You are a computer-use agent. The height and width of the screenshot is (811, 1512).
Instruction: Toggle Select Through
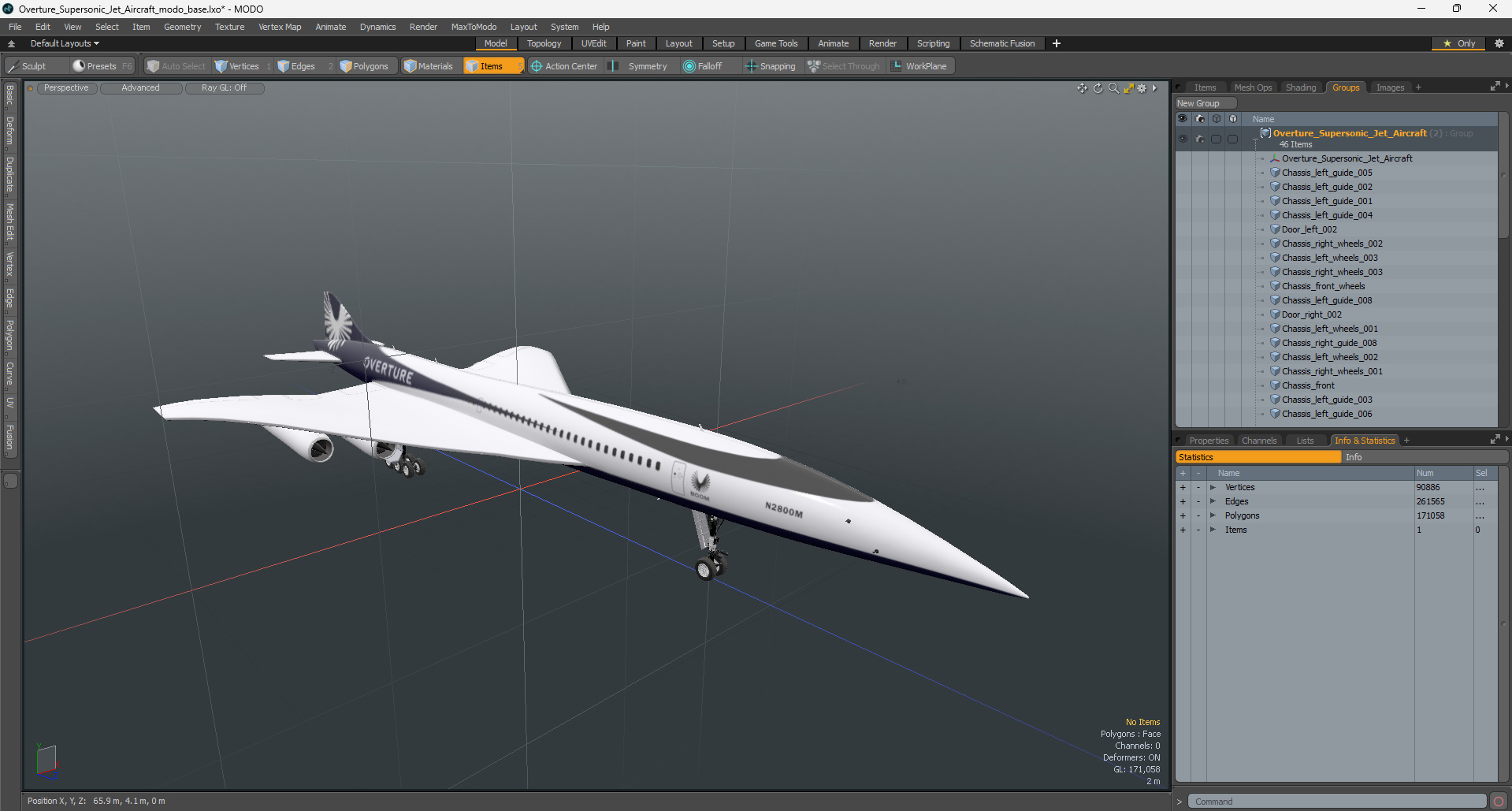point(844,66)
